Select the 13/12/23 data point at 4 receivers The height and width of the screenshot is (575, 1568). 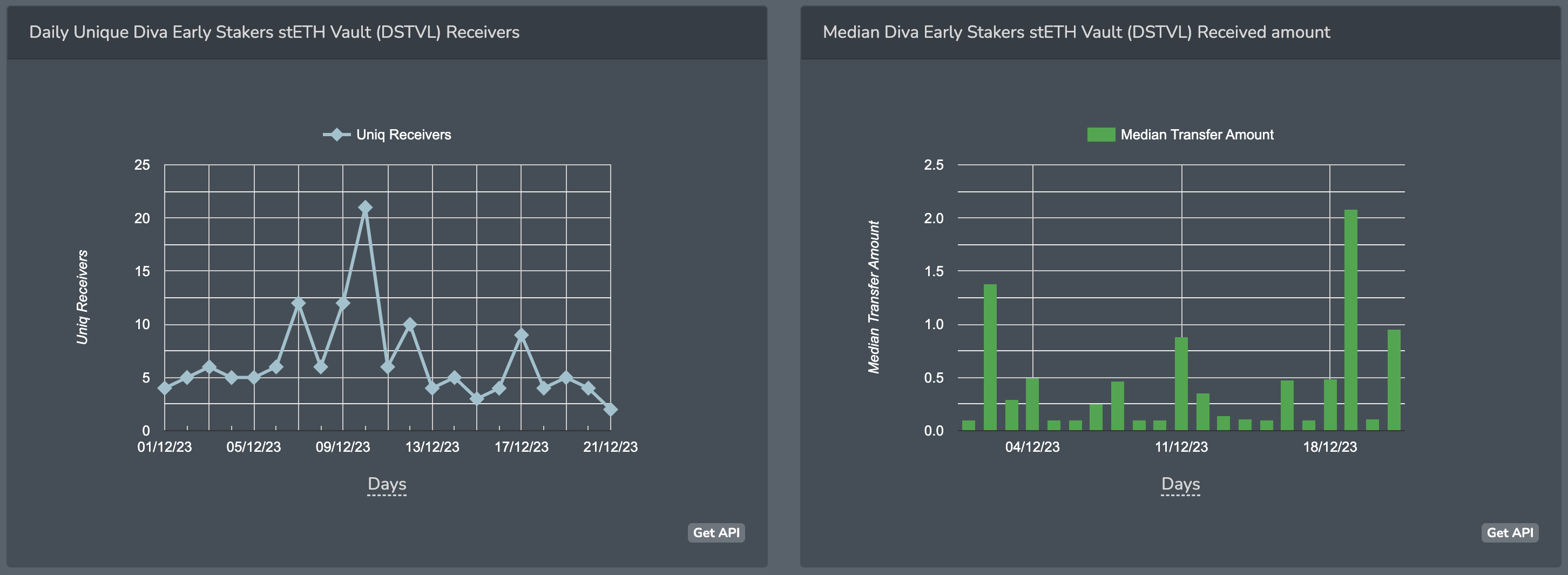point(432,388)
